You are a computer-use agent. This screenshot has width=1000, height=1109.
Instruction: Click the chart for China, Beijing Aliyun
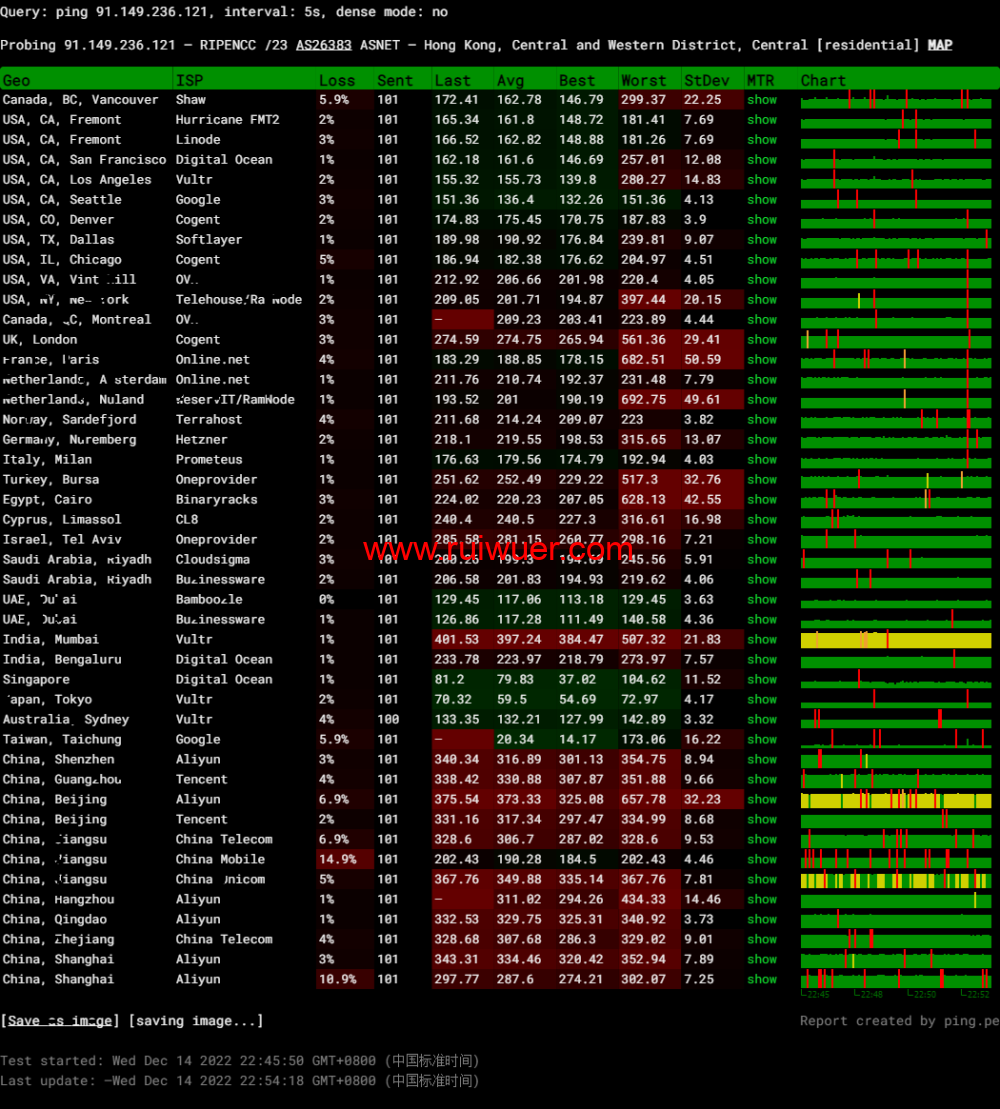coord(896,800)
